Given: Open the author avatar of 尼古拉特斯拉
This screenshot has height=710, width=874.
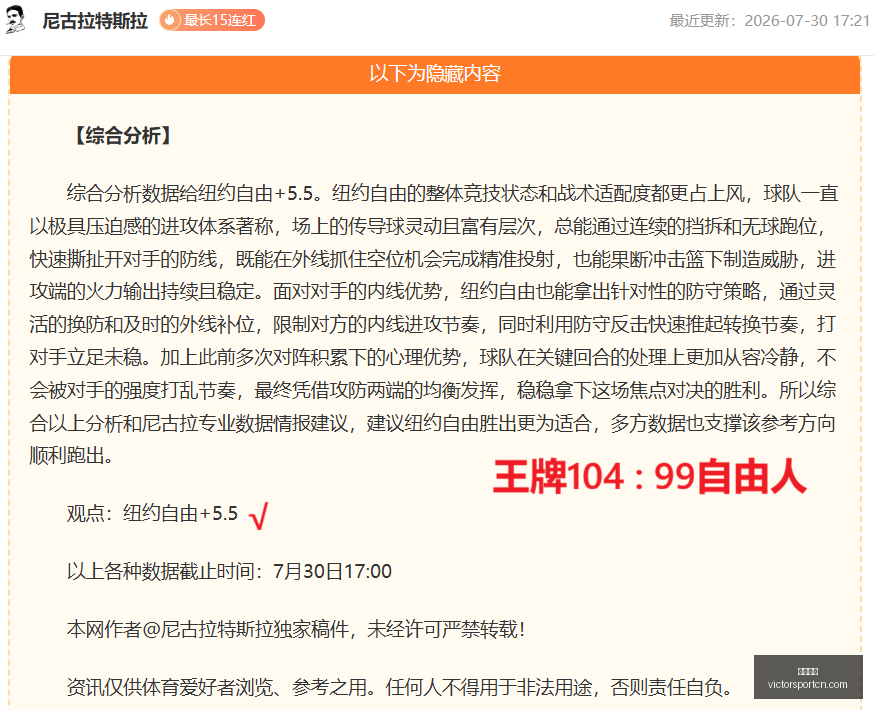Looking at the screenshot, I should (x=16, y=20).
